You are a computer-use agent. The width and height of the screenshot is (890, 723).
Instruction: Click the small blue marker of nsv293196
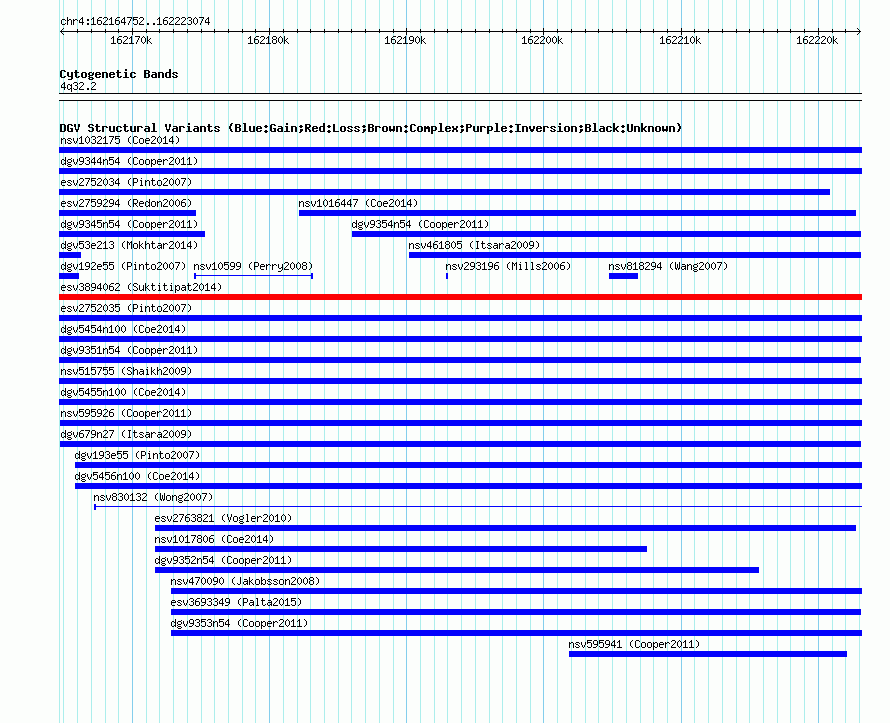(x=447, y=276)
